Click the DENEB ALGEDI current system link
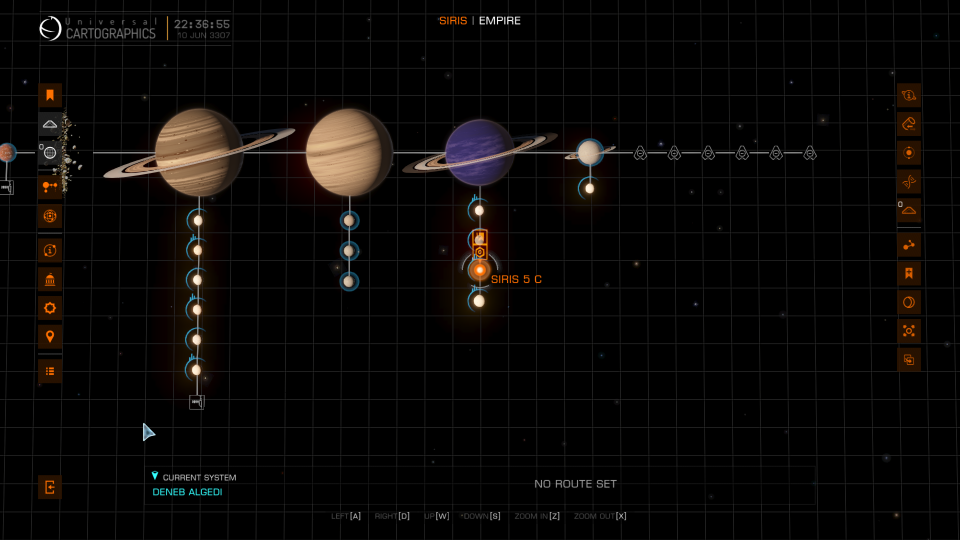 (x=187, y=492)
